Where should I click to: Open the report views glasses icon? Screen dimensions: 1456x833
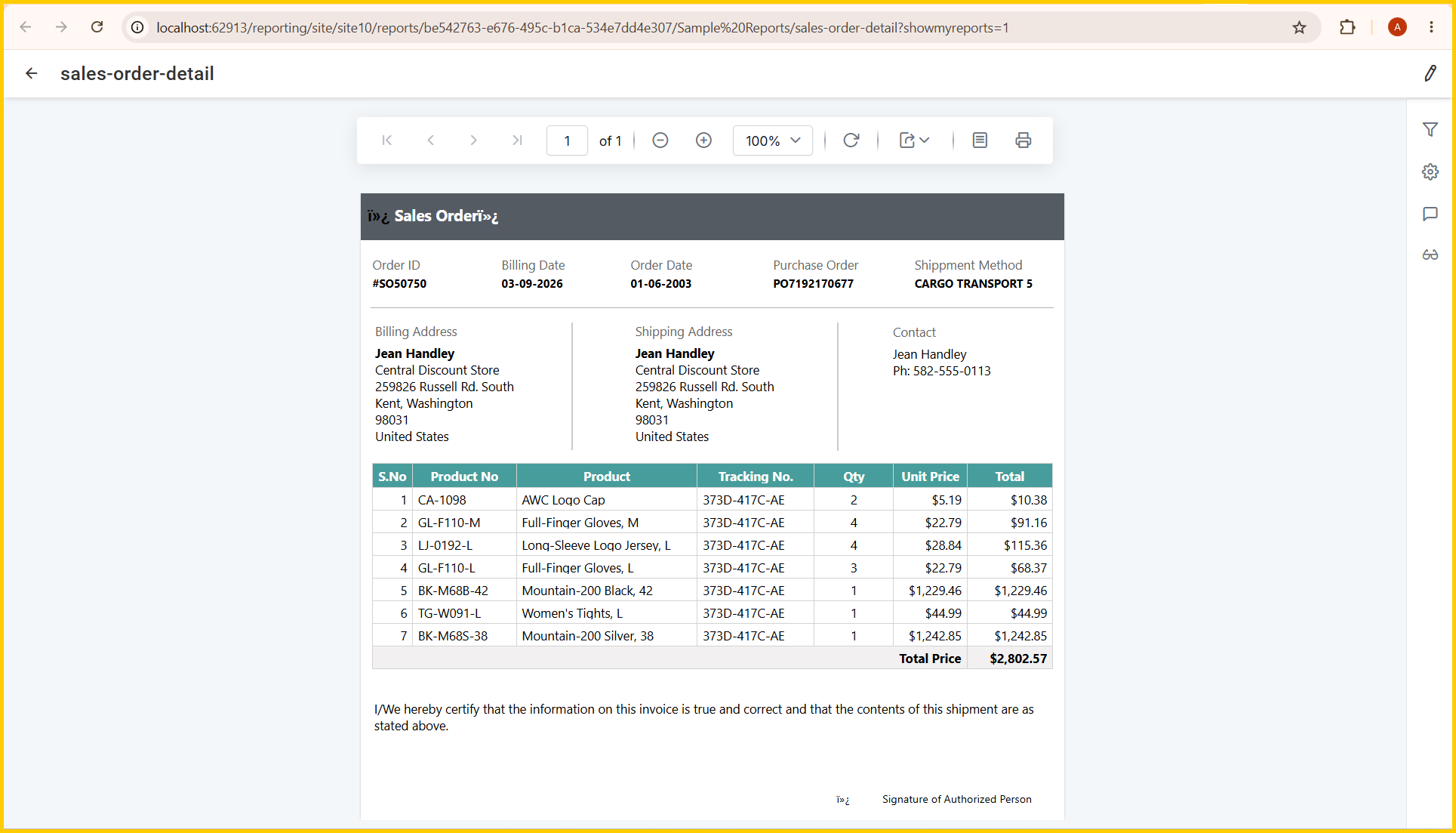point(1430,255)
